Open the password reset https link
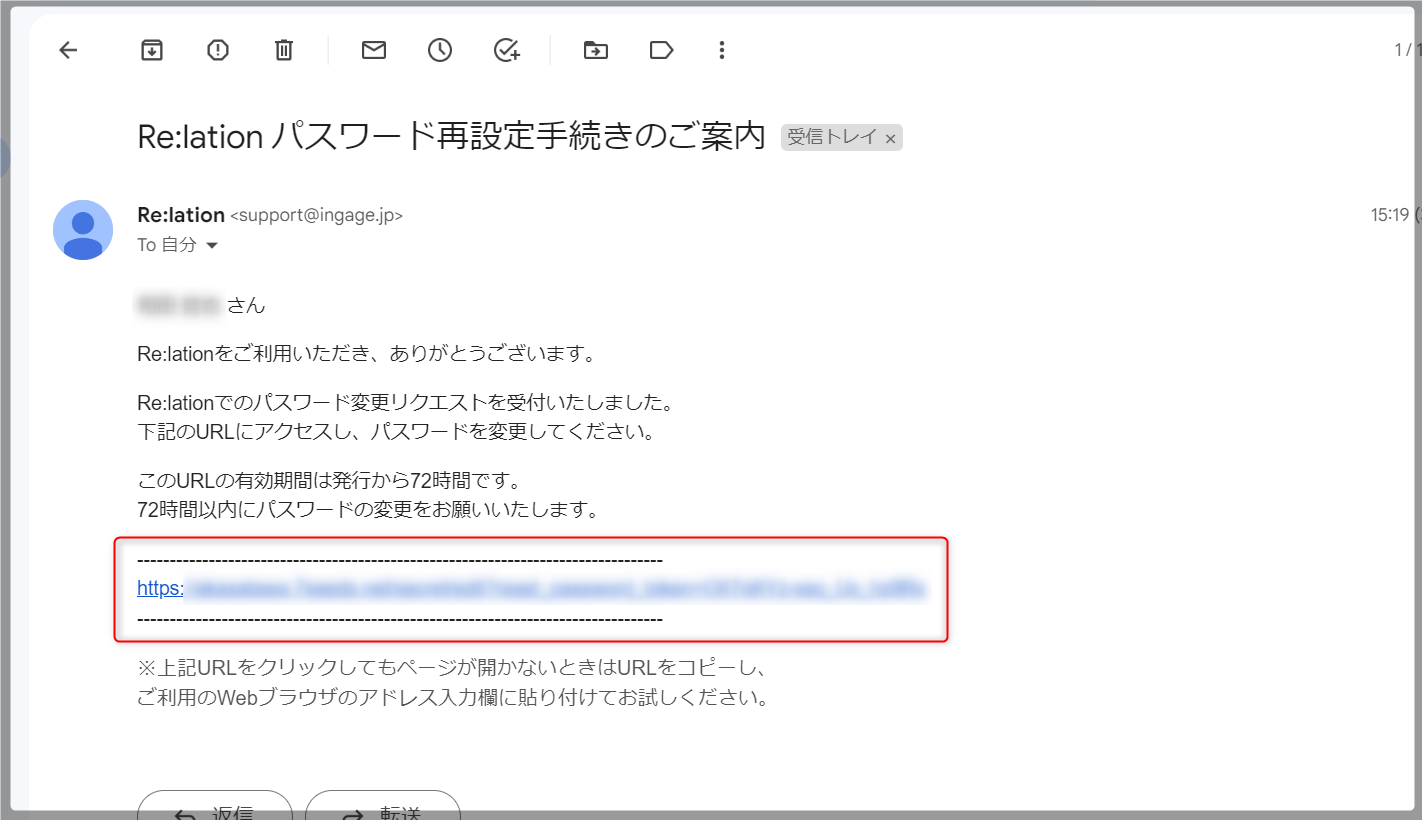The width and height of the screenshot is (1422, 820). pyautogui.click(x=532, y=589)
